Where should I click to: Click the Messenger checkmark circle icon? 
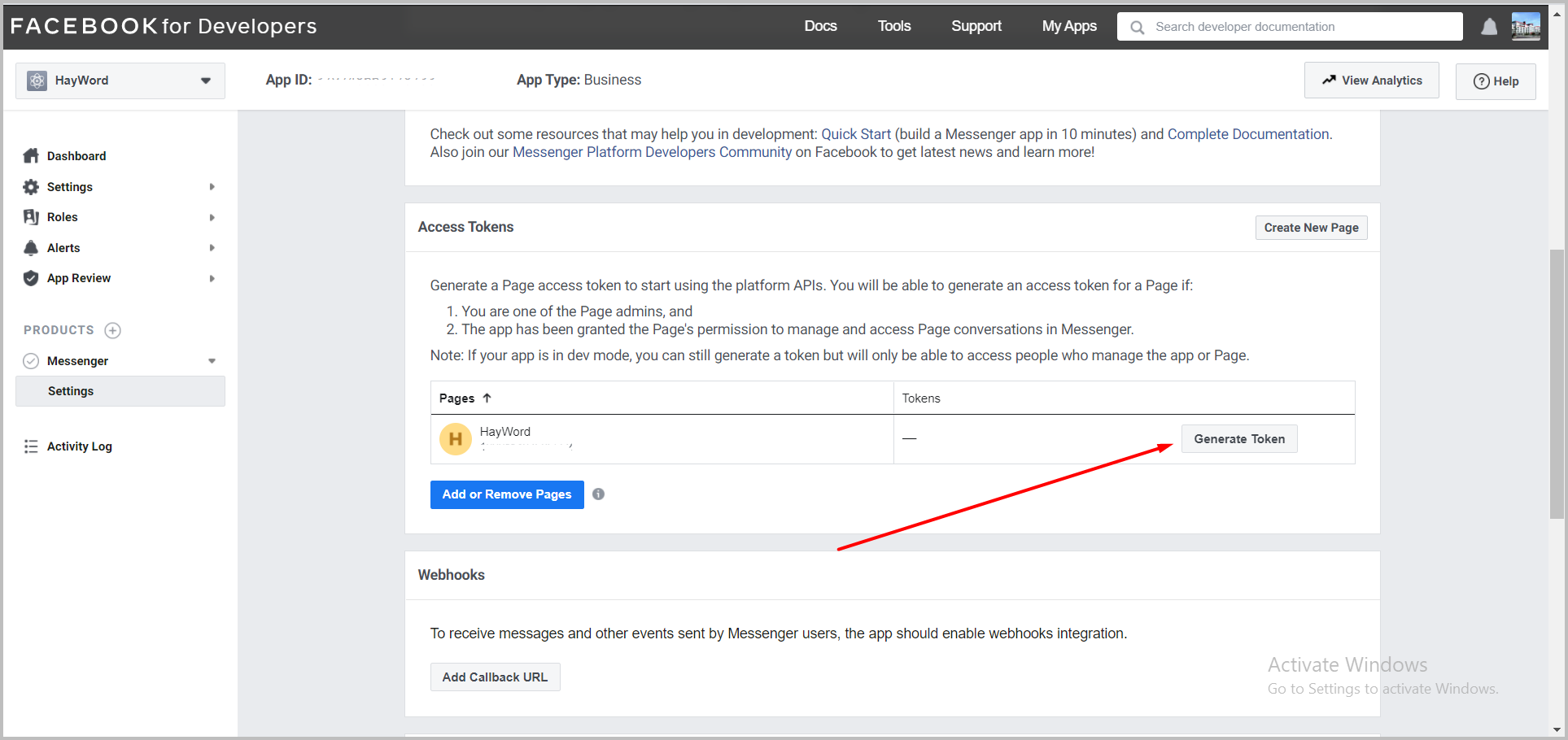(x=31, y=361)
